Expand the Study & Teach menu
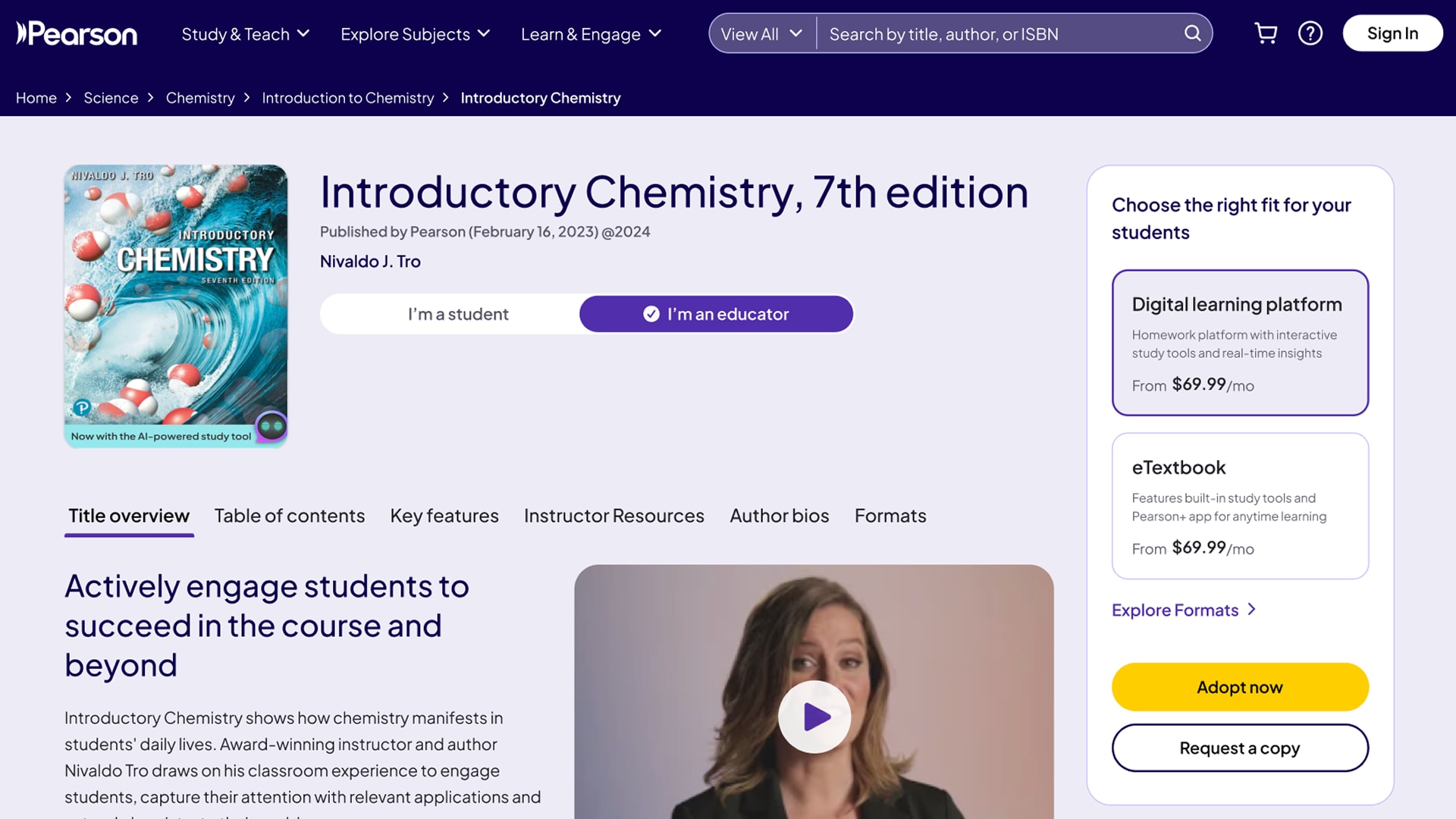The image size is (1456, 819). pos(245,34)
